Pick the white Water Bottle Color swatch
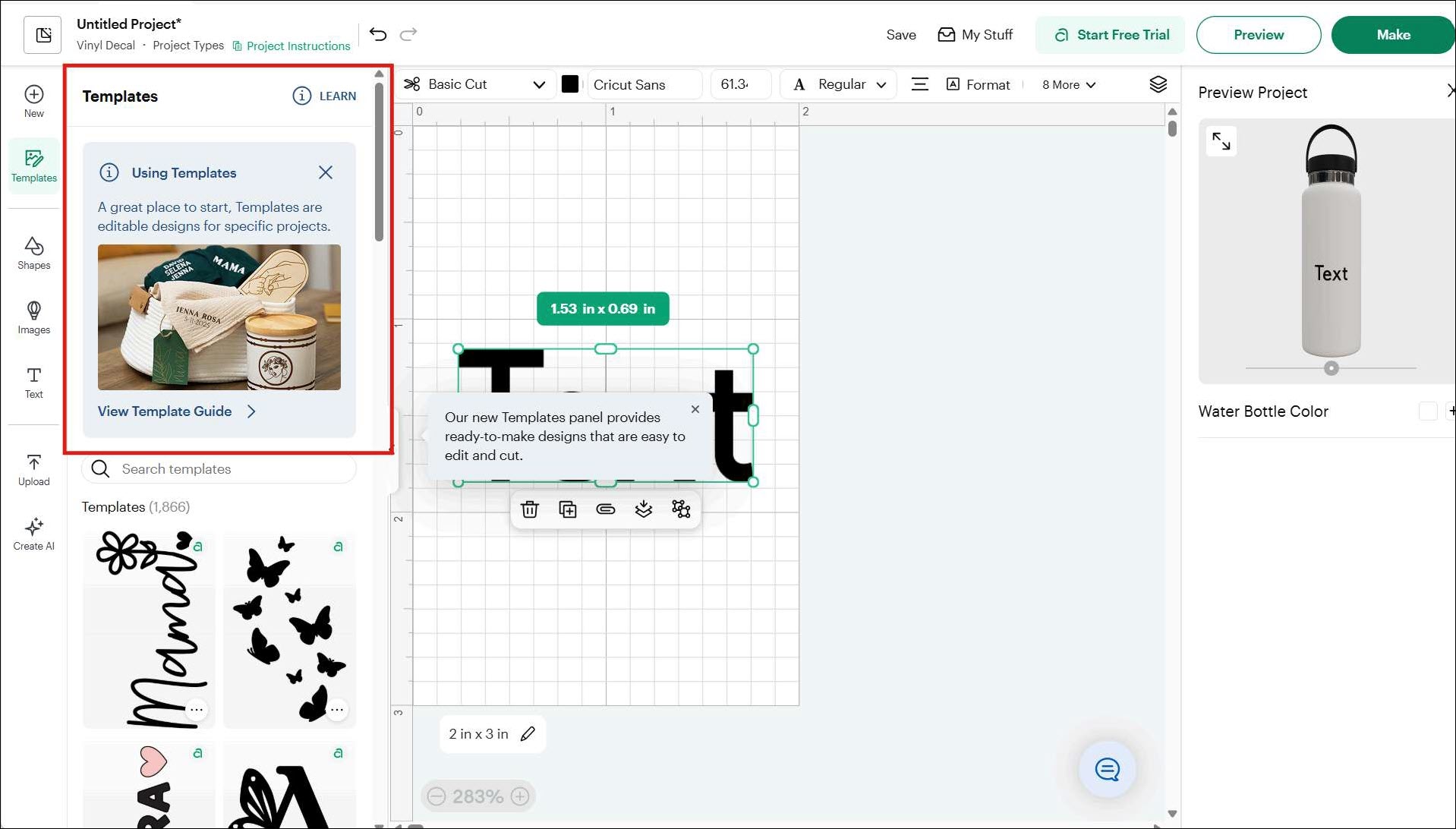 [x=1428, y=411]
